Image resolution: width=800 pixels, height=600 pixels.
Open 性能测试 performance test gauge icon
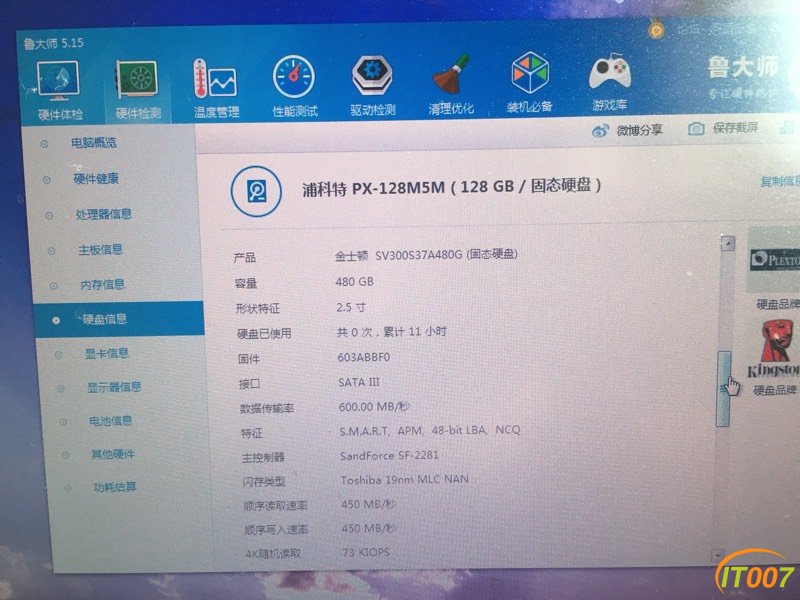pos(293,77)
